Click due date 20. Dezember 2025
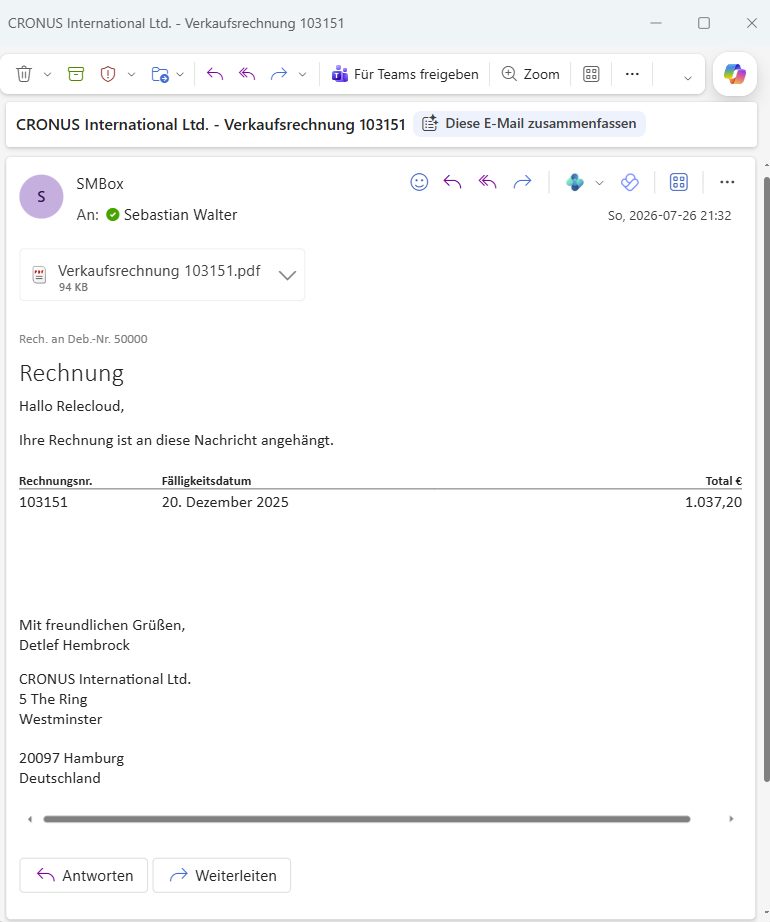 (225, 502)
